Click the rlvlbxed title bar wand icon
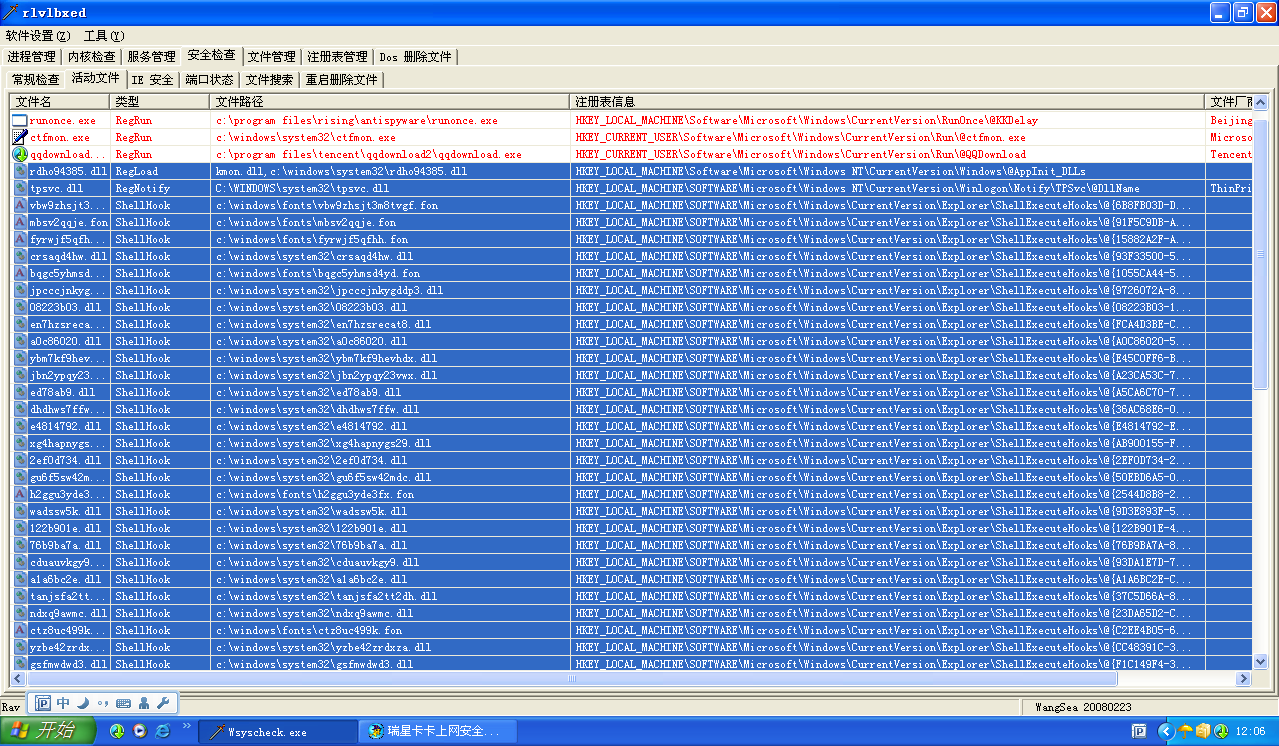 (x=11, y=12)
